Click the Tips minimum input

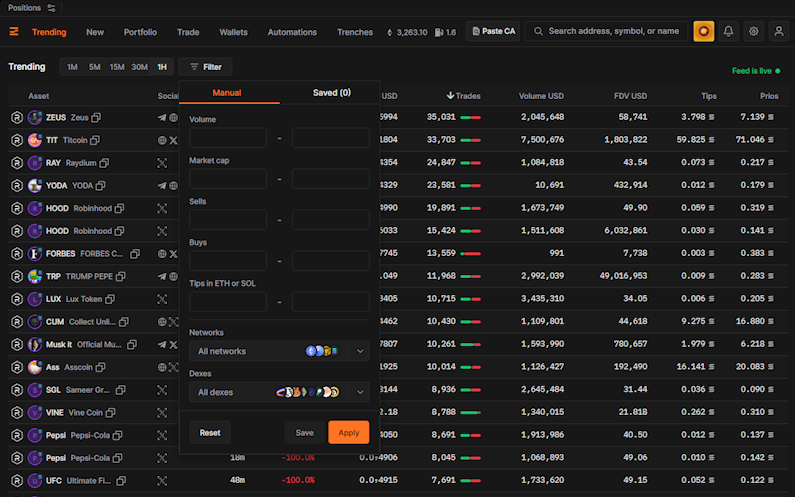(x=228, y=302)
